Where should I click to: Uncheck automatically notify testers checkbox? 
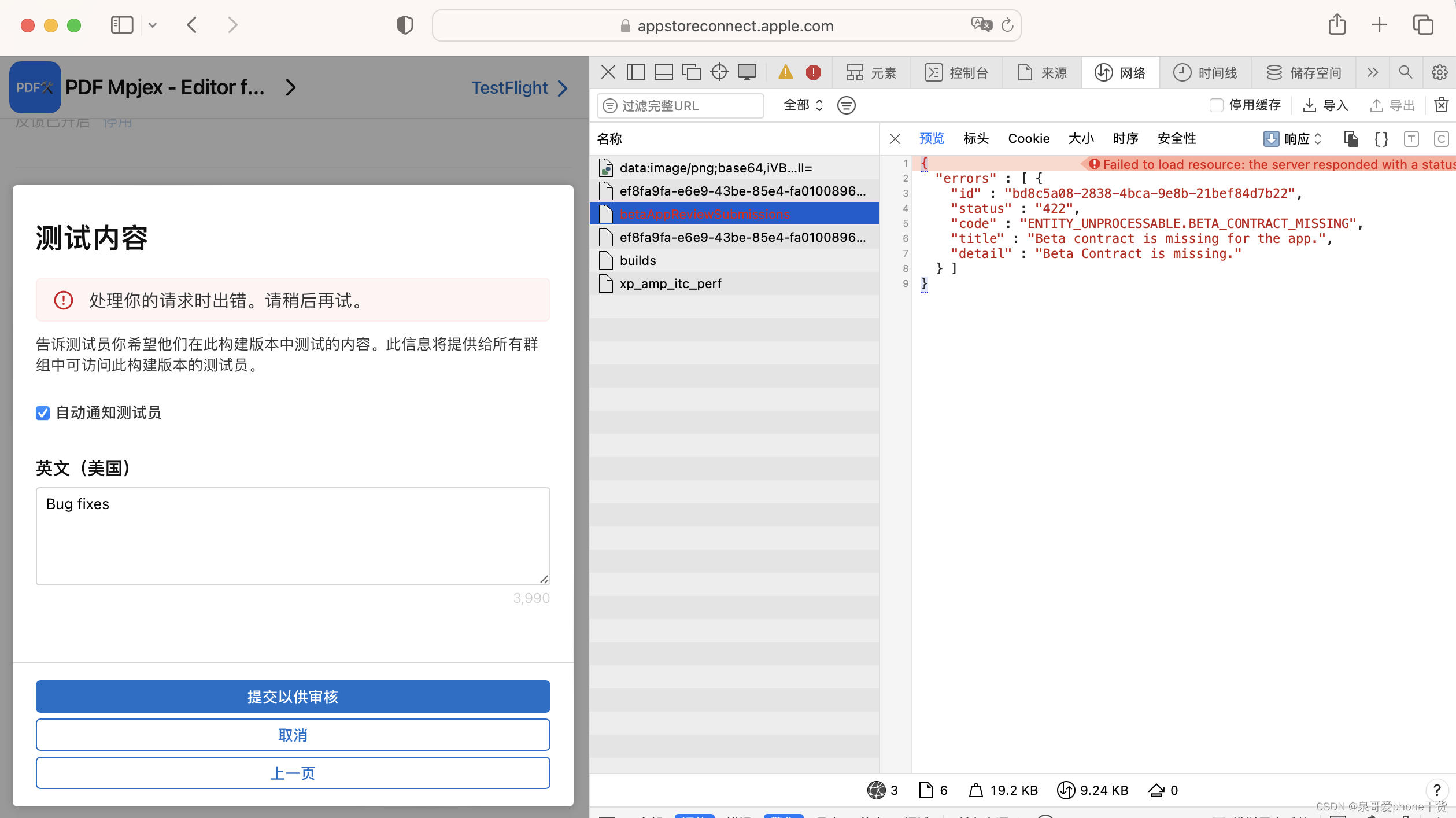(43, 413)
